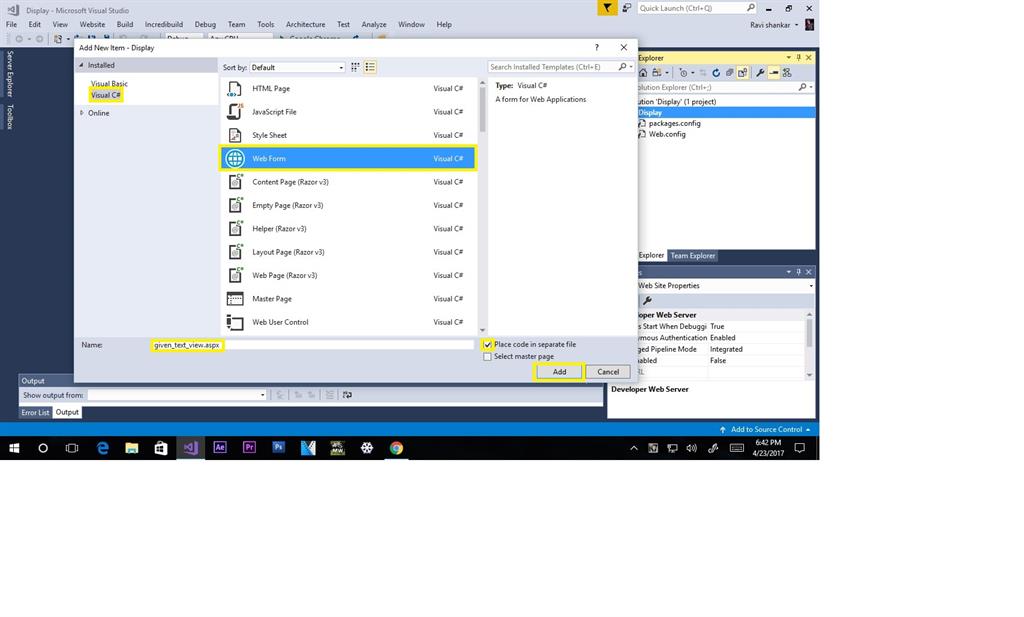Click Solution Explorer Home icon
Screen dimensions: 1024x617
(643, 72)
